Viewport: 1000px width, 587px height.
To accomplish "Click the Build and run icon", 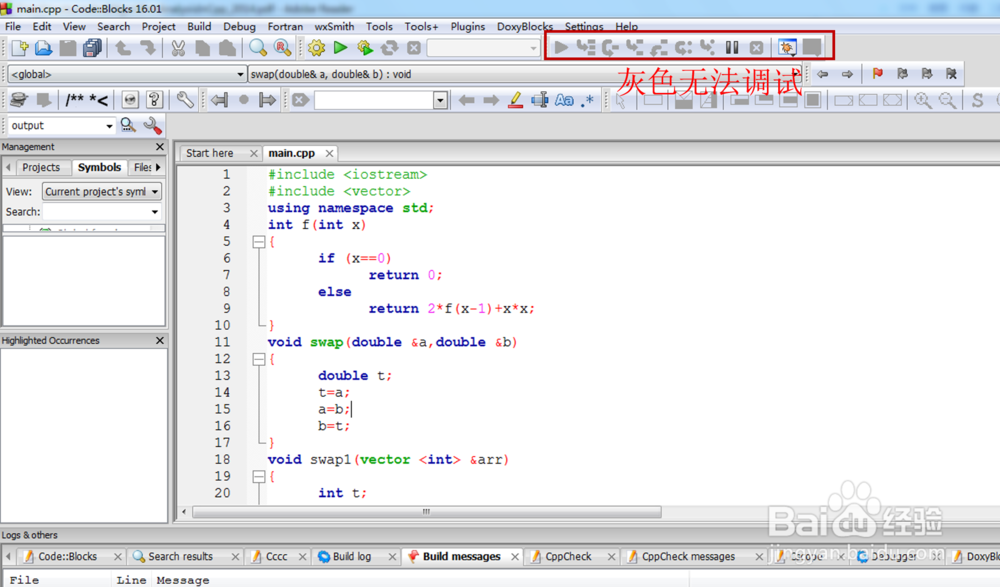I will click(x=365, y=48).
